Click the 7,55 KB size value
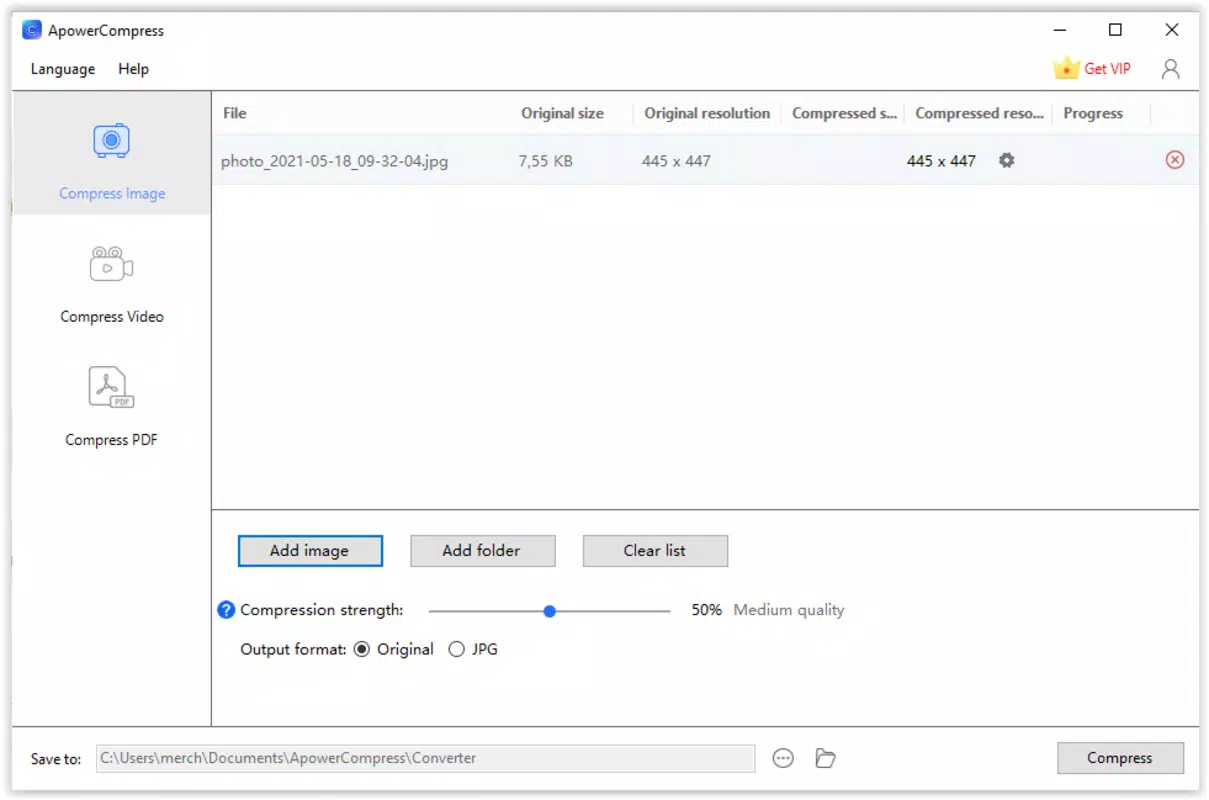 pos(545,161)
